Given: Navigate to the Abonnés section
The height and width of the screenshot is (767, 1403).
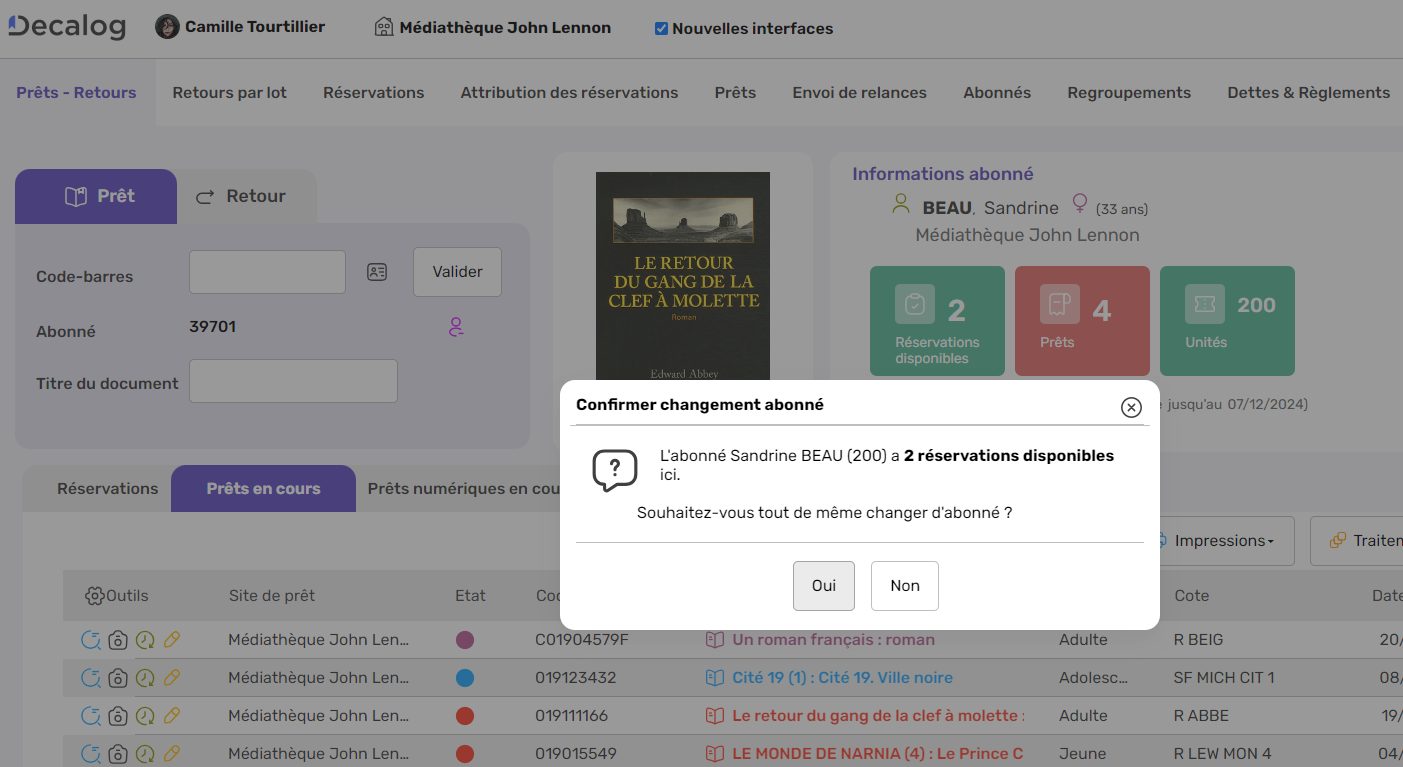Looking at the screenshot, I should (996, 92).
